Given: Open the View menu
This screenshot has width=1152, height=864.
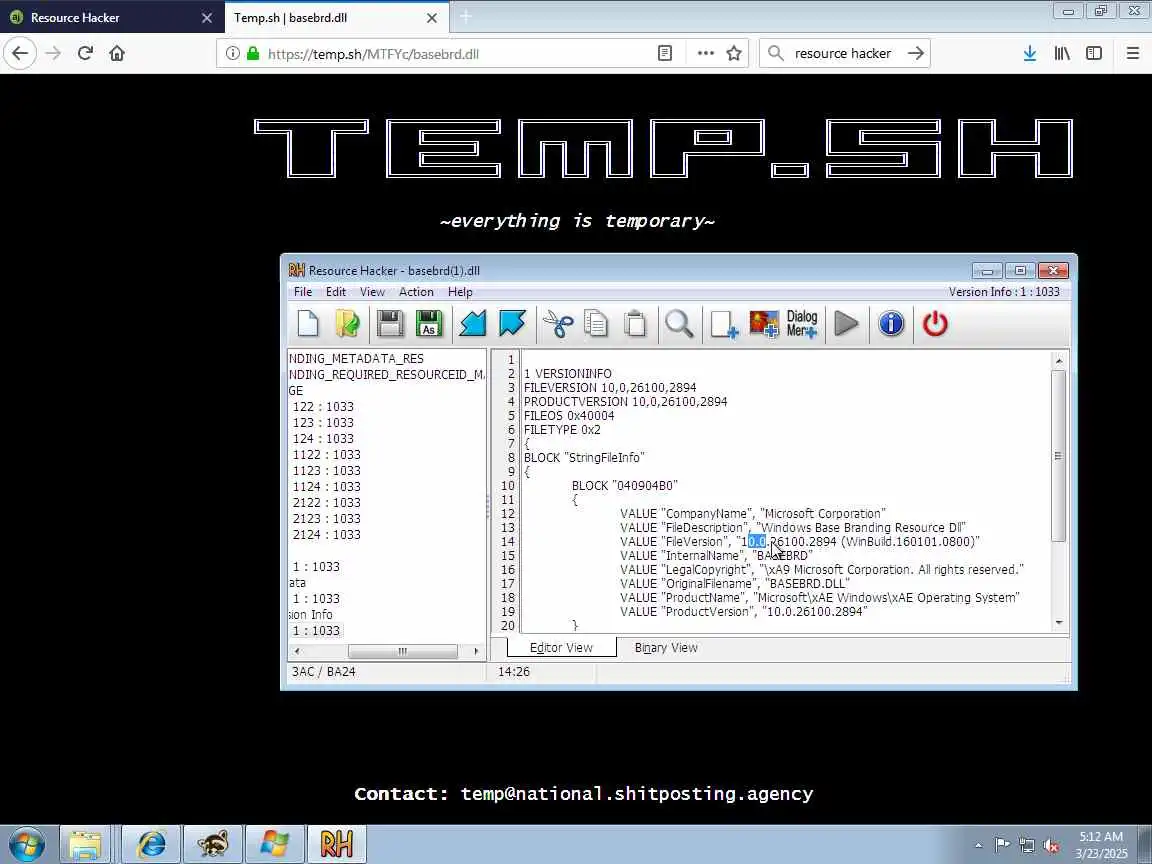Looking at the screenshot, I should click(x=372, y=292).
